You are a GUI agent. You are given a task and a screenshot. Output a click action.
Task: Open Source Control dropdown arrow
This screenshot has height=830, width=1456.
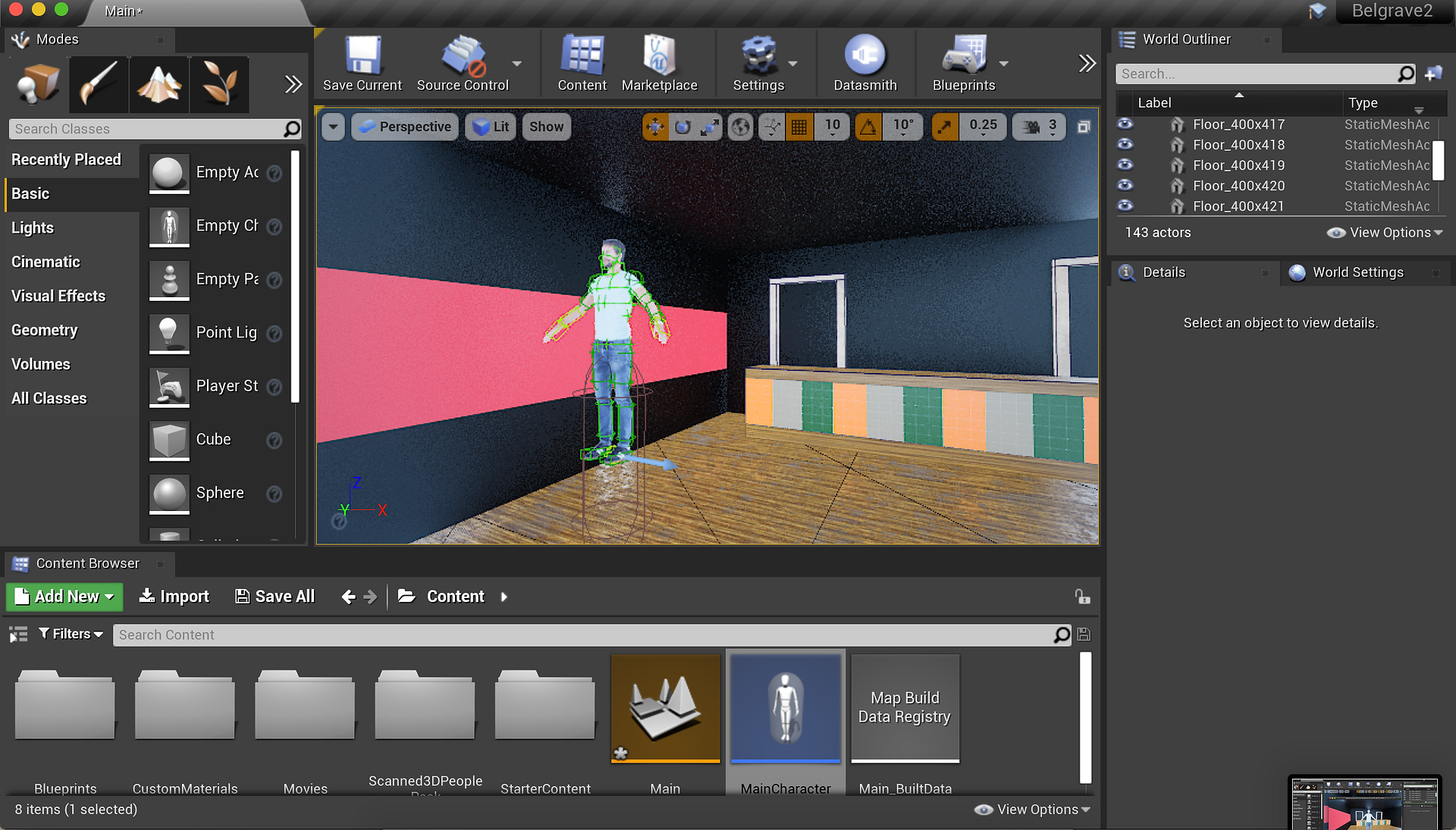coord(517,64)
